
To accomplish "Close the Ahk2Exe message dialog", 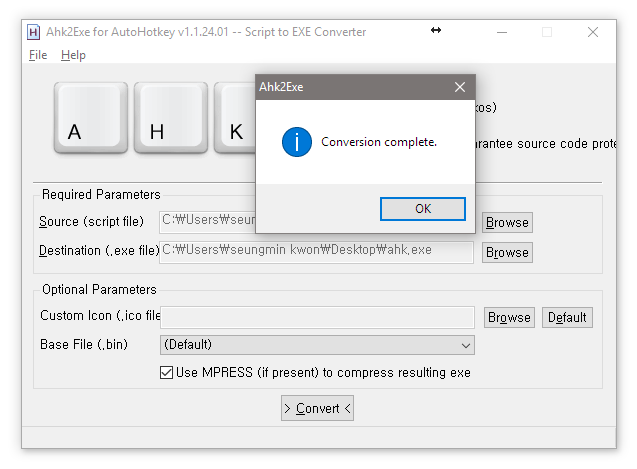I will click(460, 87).
